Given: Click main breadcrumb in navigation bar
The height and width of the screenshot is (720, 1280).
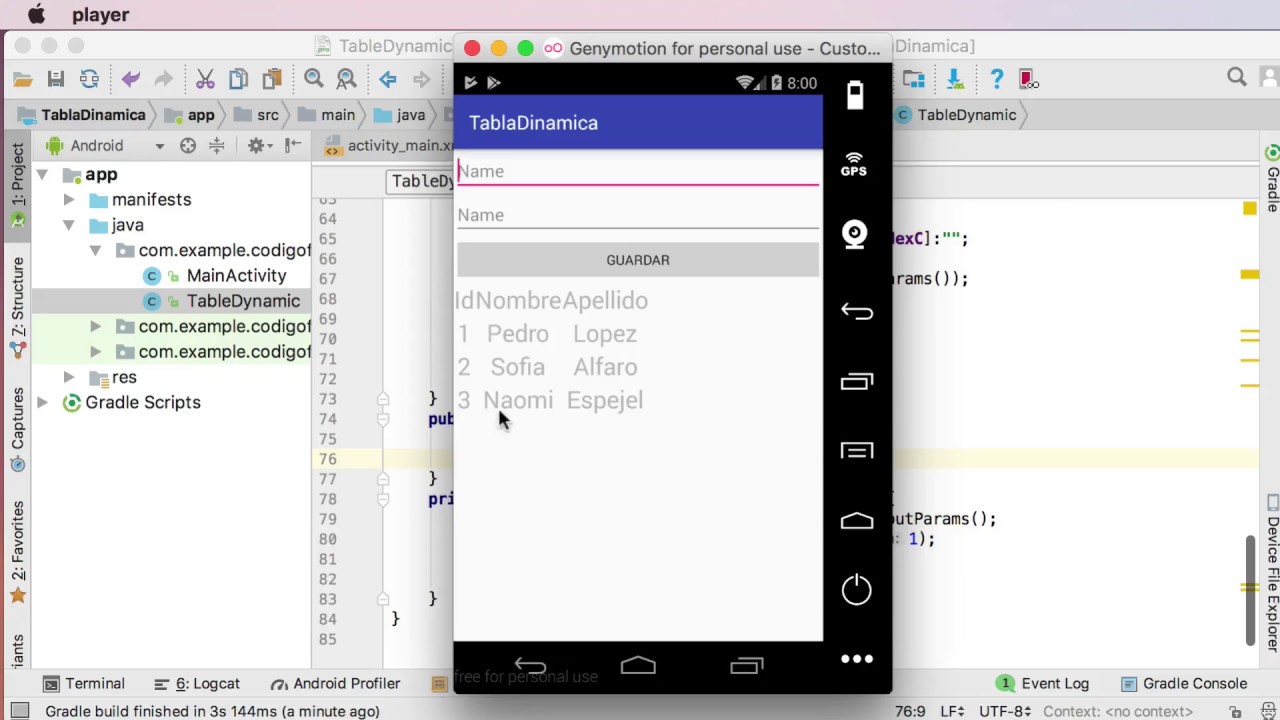Looking at the screenshot, I should pos(327,115).
